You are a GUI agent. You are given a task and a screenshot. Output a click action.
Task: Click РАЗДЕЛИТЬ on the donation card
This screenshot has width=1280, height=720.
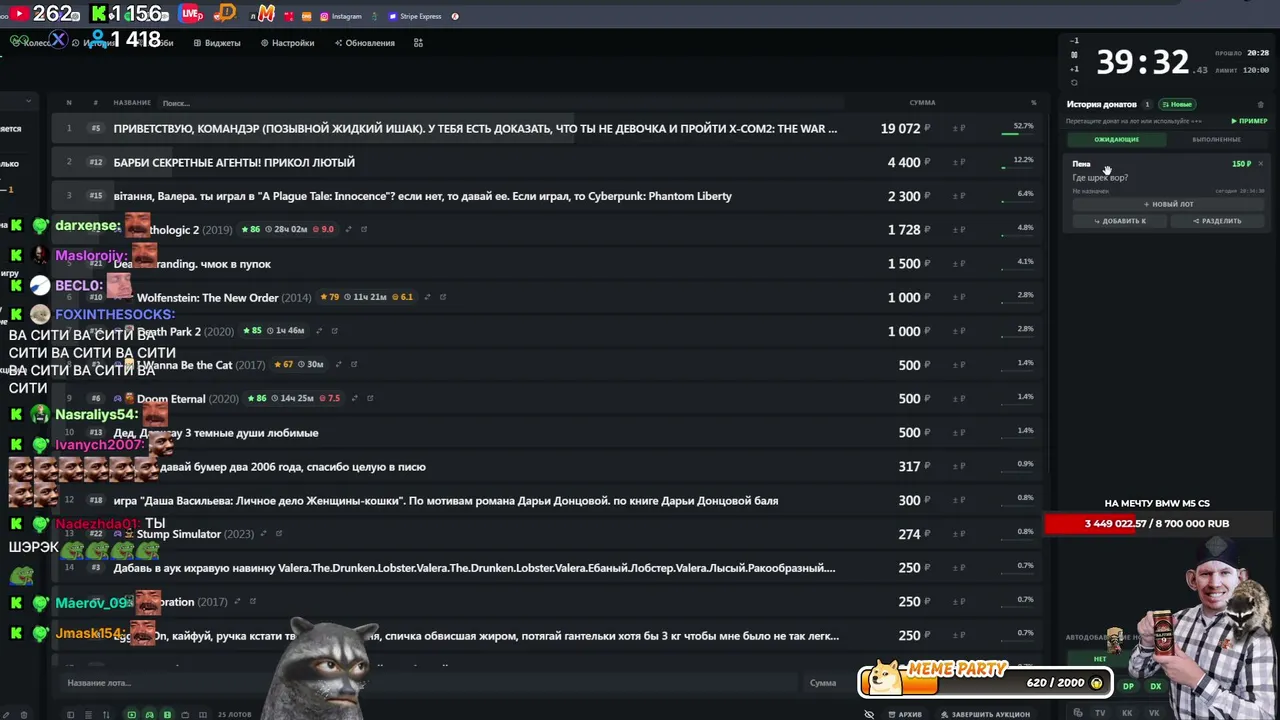(x=1217, y=221)
